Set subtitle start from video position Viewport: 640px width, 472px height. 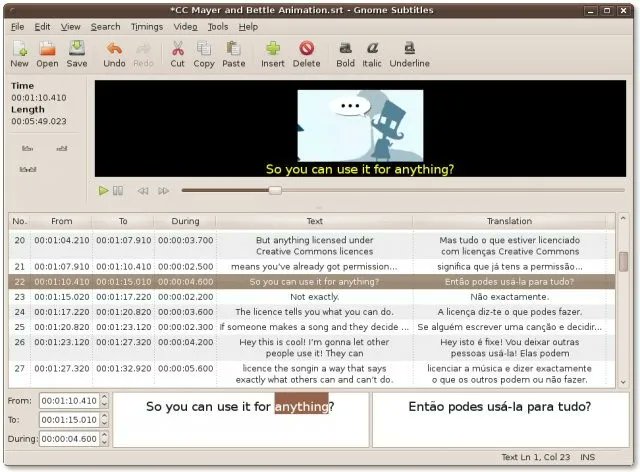point(27,148)
